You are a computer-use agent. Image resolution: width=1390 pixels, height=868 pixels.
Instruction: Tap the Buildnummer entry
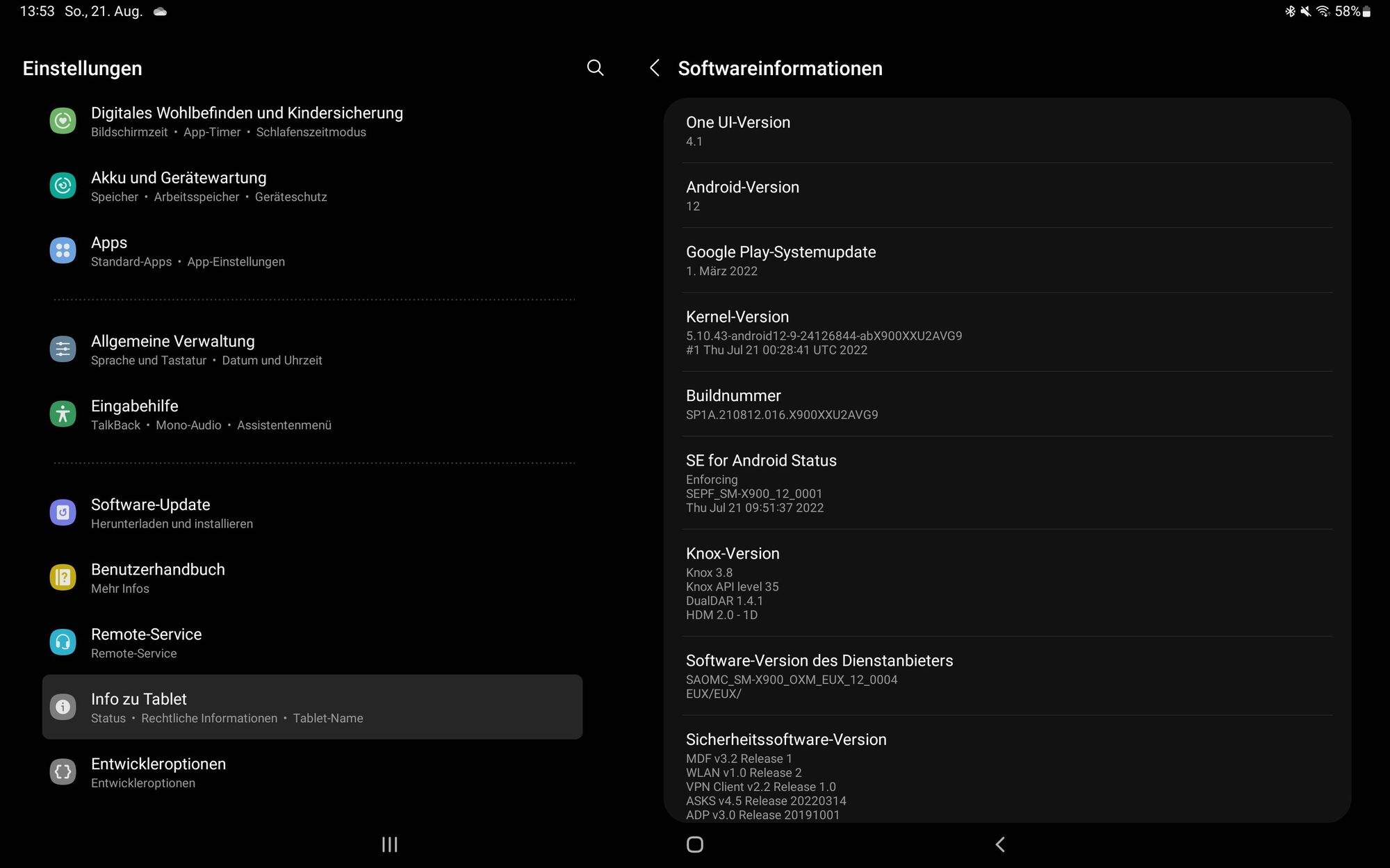(1006, 404)
